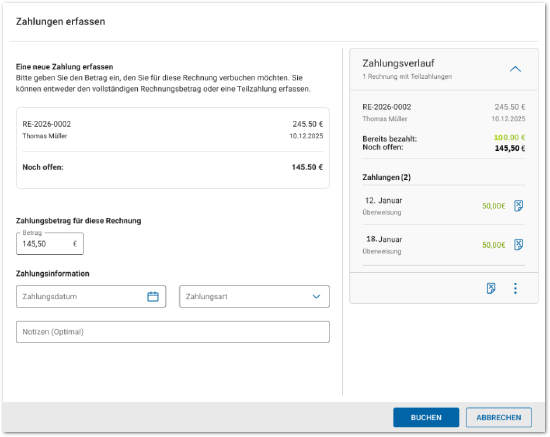Open the Zahlungsart selection field

click(254, 297)
